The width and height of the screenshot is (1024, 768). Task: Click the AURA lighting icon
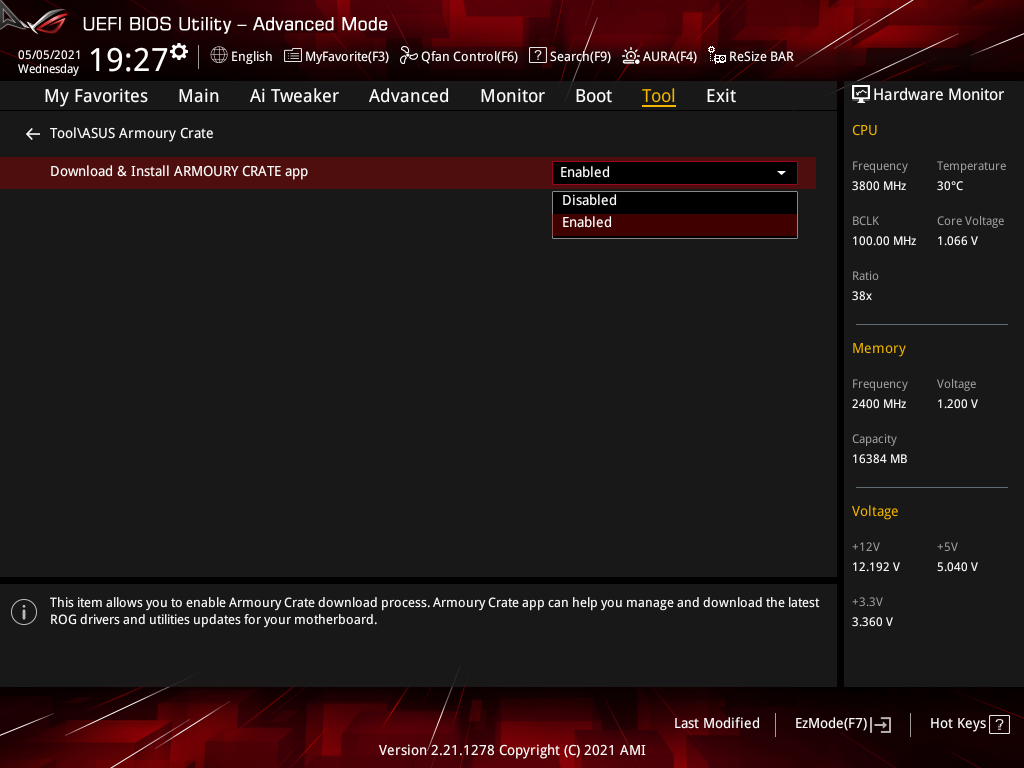[630, 56]
